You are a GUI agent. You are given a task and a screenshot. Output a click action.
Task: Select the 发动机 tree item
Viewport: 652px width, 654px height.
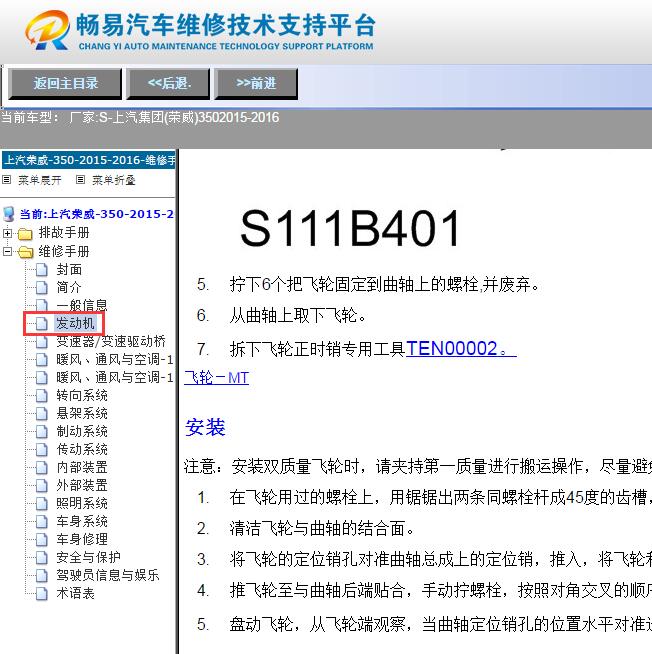point(75,323)
